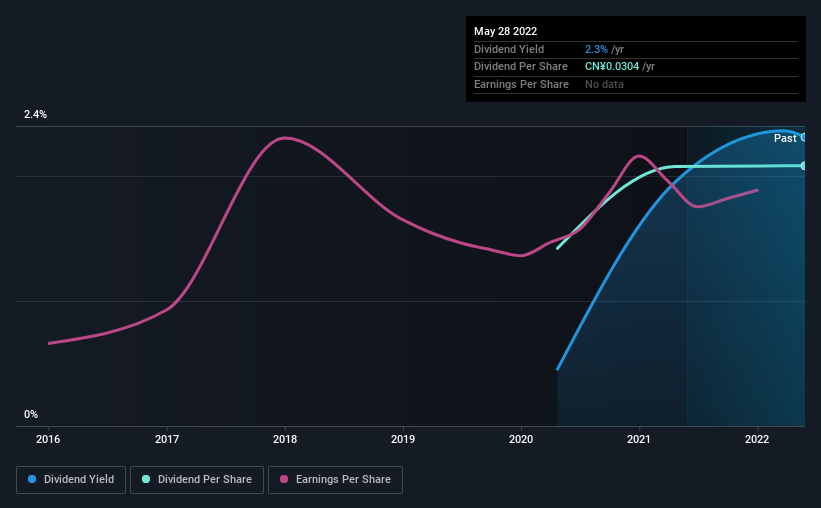The image size is (821, 508).
Task: Click the pink Earnings Per Share legend dot
Action: click(284, 479)
